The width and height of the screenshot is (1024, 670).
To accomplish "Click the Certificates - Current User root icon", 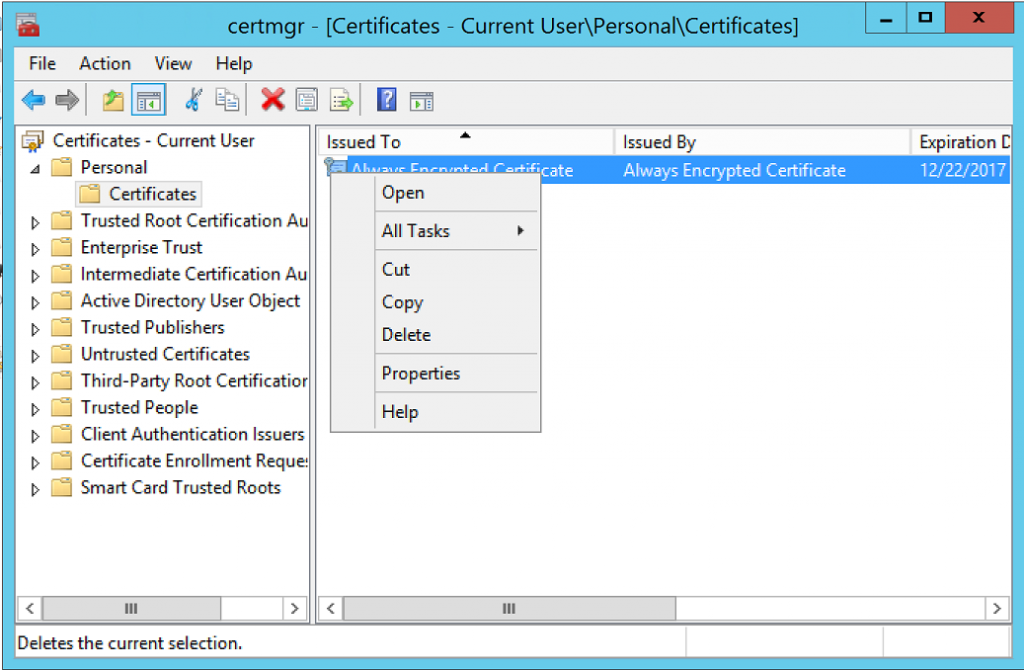I will (x=33, y=141).
